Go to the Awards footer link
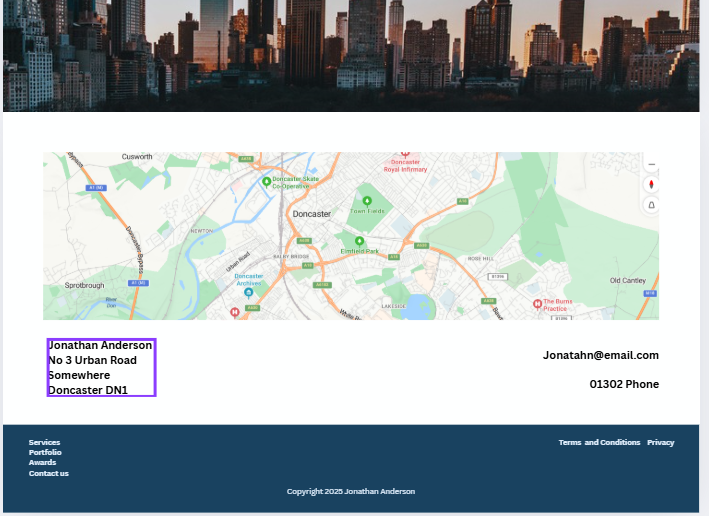709x516 pixels. pyautogui.click(x=42, y=462)
